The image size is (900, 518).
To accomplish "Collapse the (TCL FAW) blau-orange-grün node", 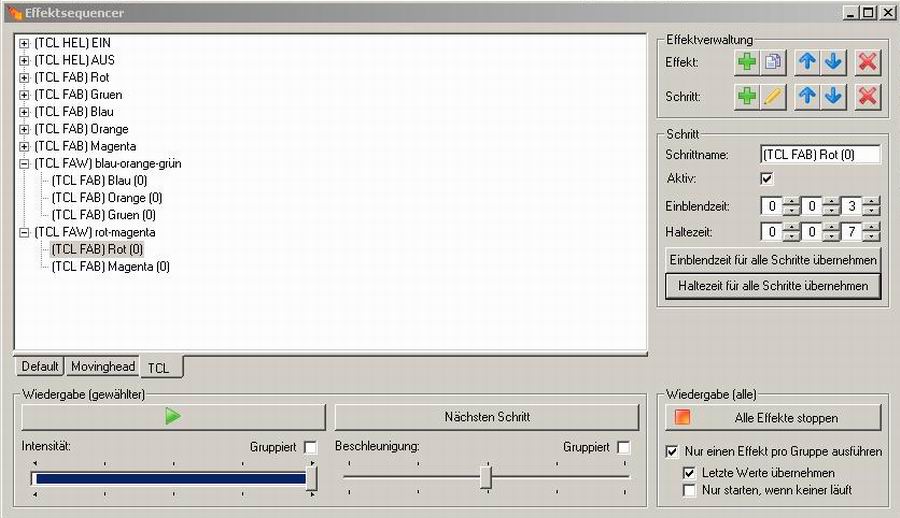I will pyautogui.click(x=24, y=163).
